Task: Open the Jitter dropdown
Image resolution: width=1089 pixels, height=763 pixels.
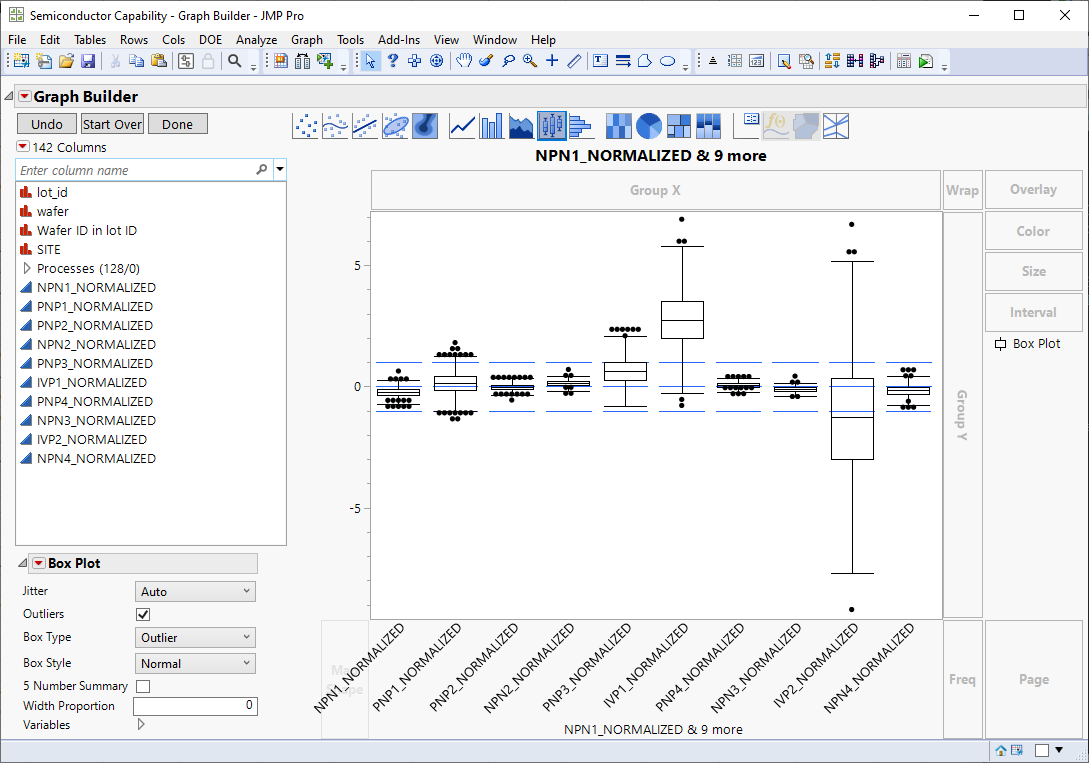Action: pos(195,592)
